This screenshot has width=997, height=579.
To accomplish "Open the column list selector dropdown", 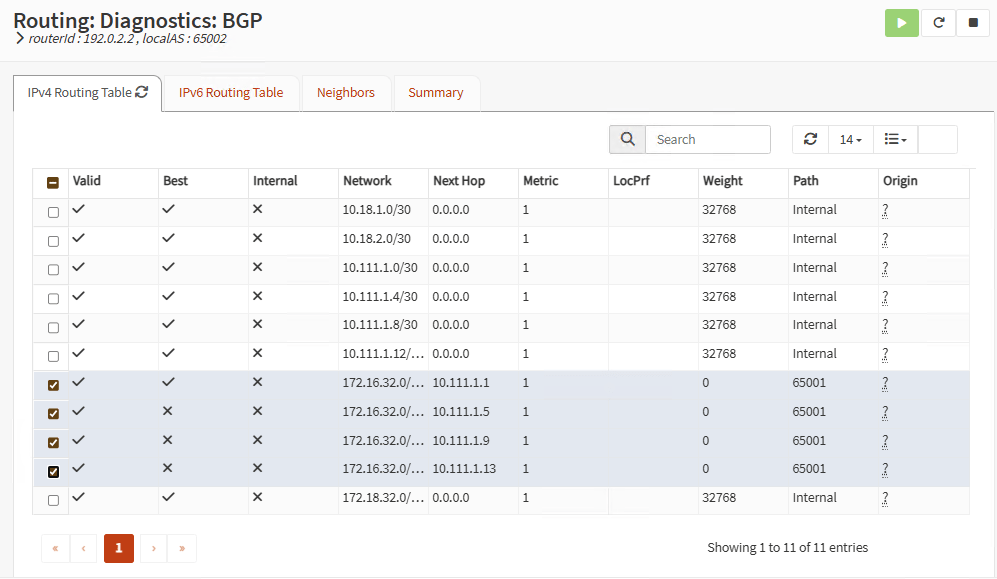I will point(895,140).
